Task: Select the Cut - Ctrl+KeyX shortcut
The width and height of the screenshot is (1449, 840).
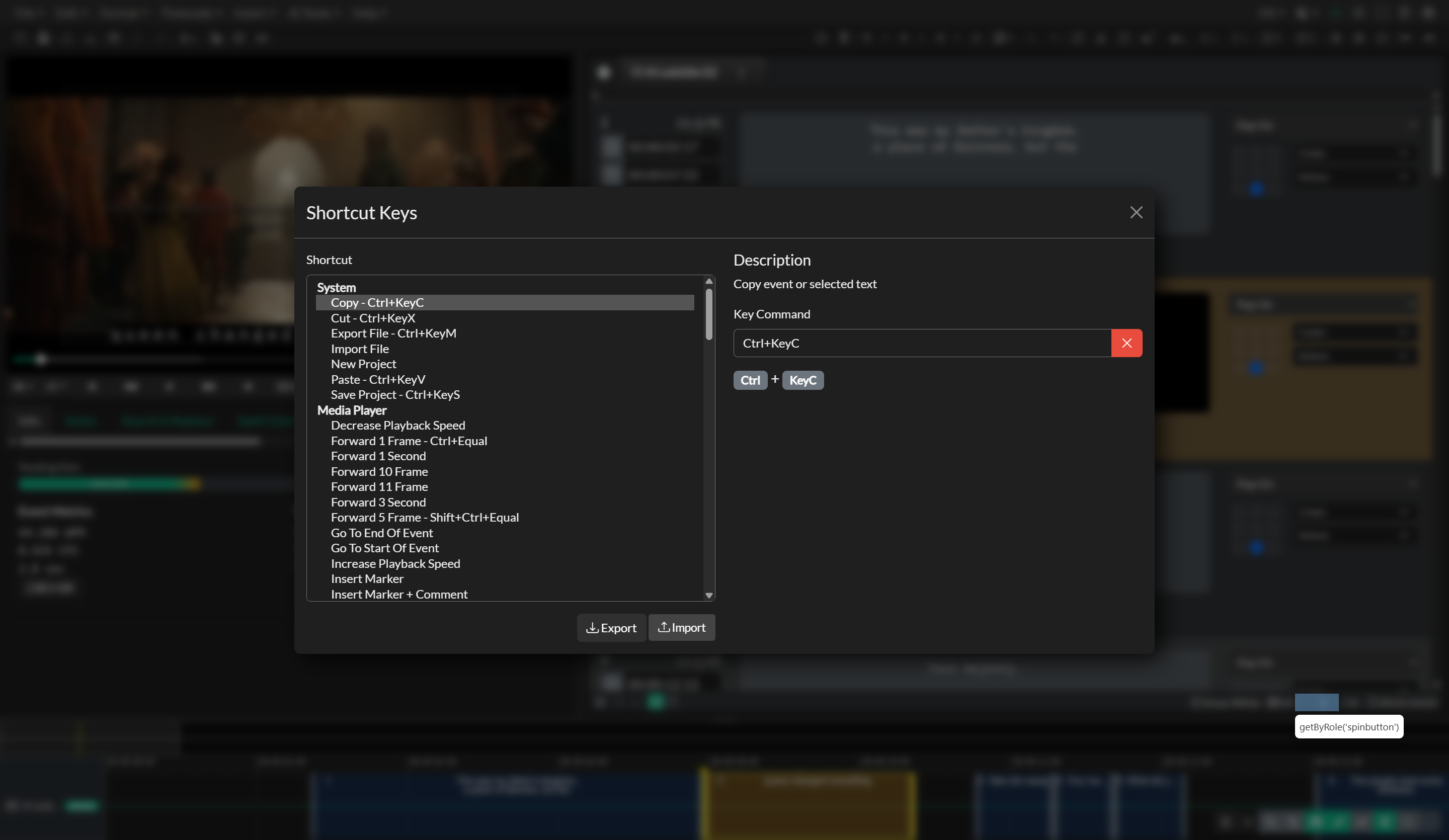Action: 505,318
